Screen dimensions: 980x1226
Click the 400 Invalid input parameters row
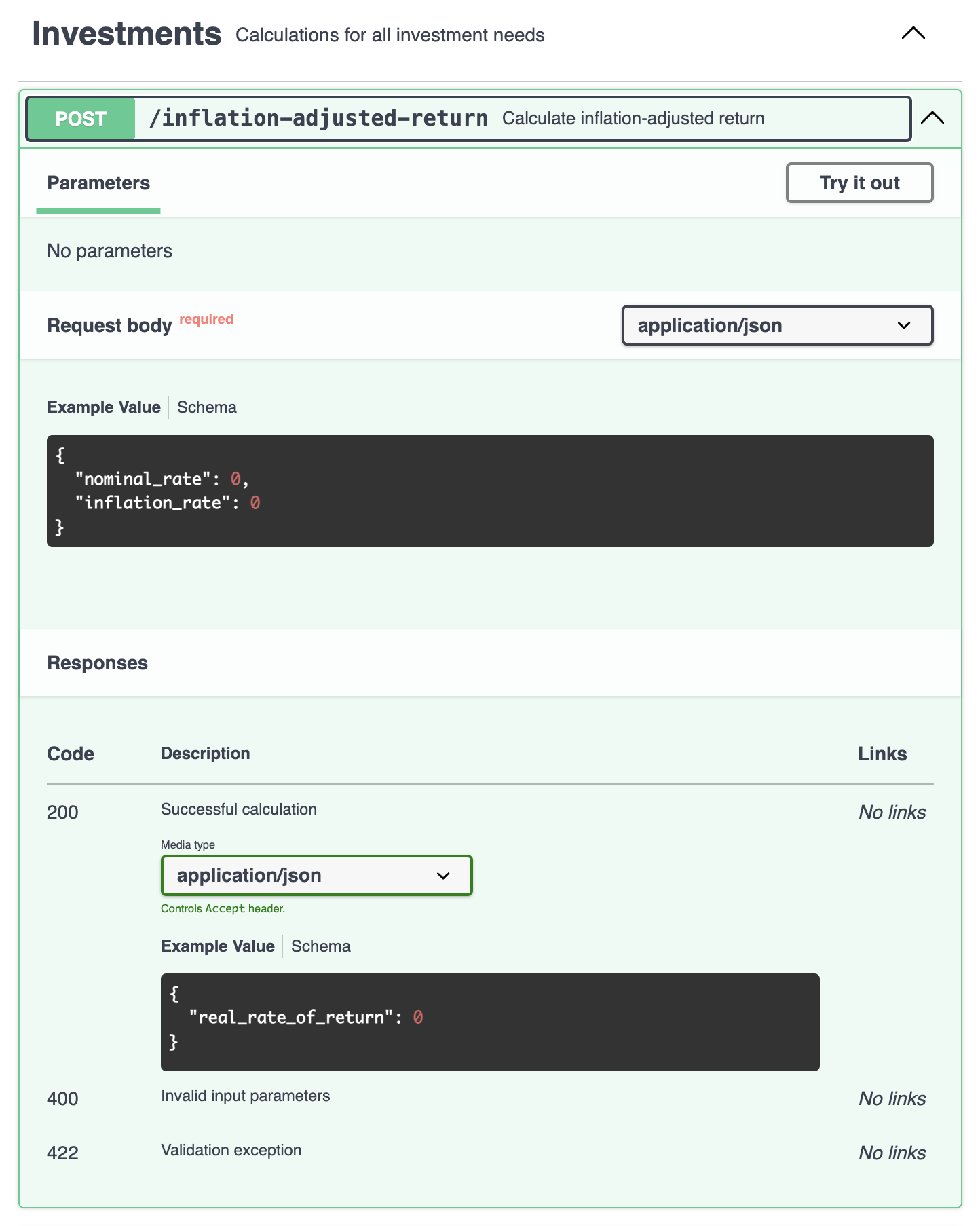click(245, 1096)
